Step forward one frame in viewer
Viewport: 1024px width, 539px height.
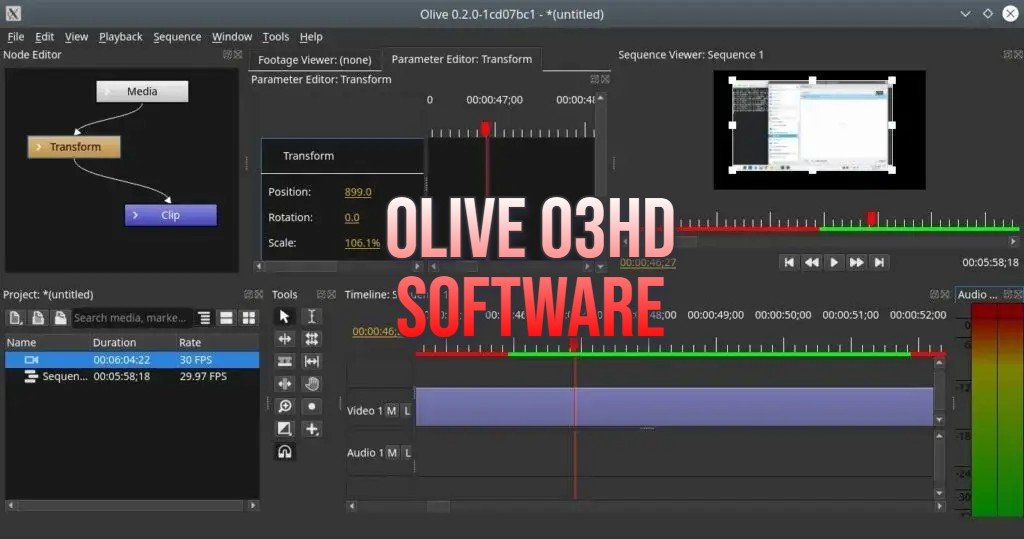856,263
